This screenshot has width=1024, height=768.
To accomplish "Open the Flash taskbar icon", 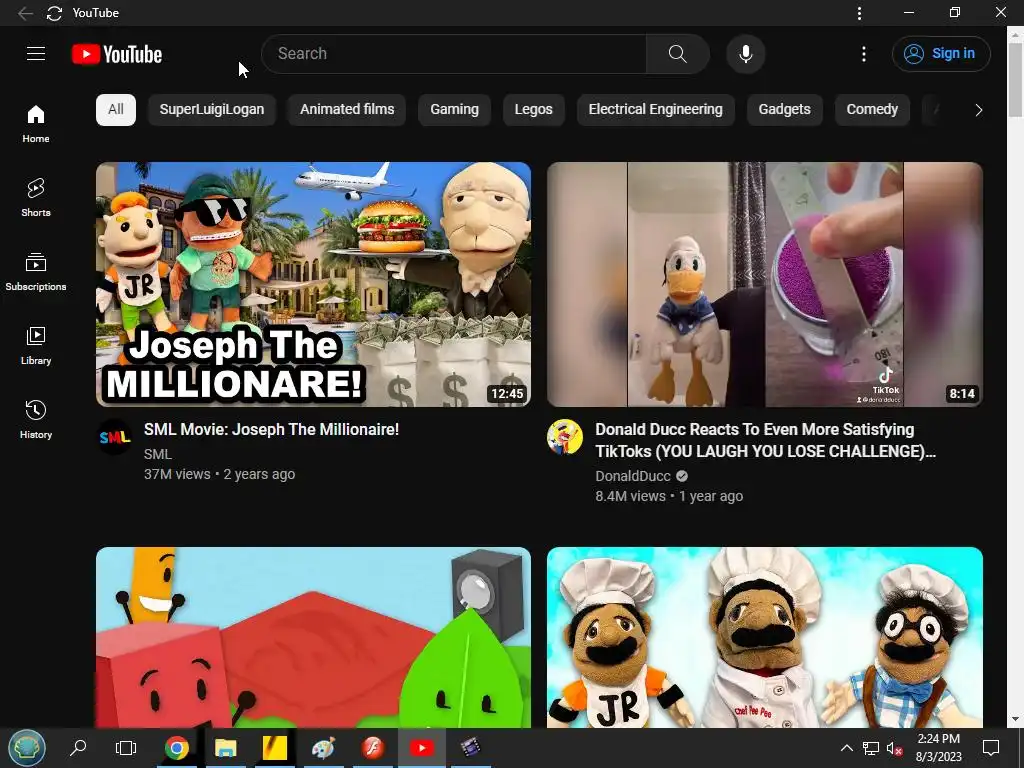I will click(x=372, y=748).
